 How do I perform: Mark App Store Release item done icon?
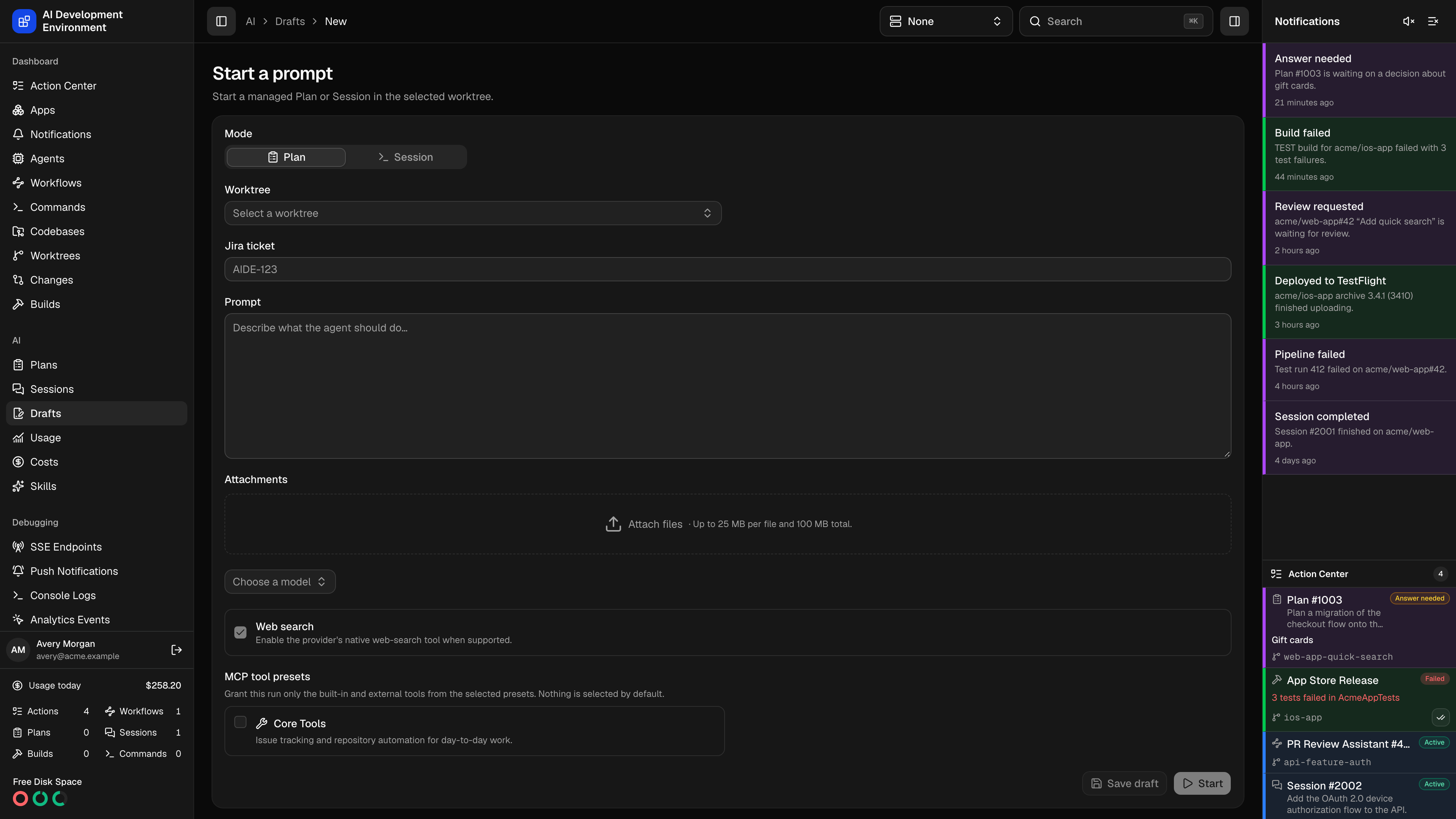1440,718
